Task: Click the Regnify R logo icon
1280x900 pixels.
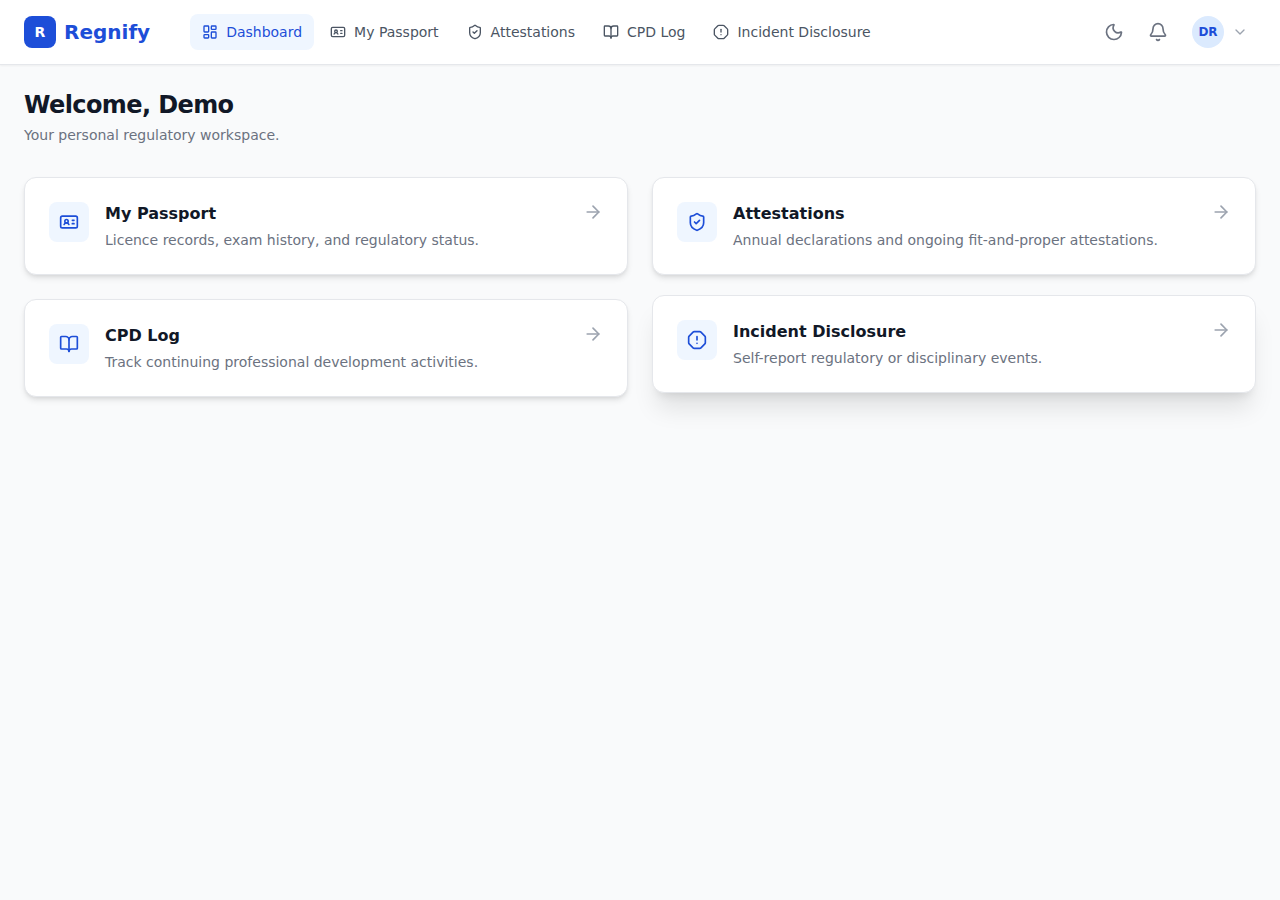Action: point(40,32)
